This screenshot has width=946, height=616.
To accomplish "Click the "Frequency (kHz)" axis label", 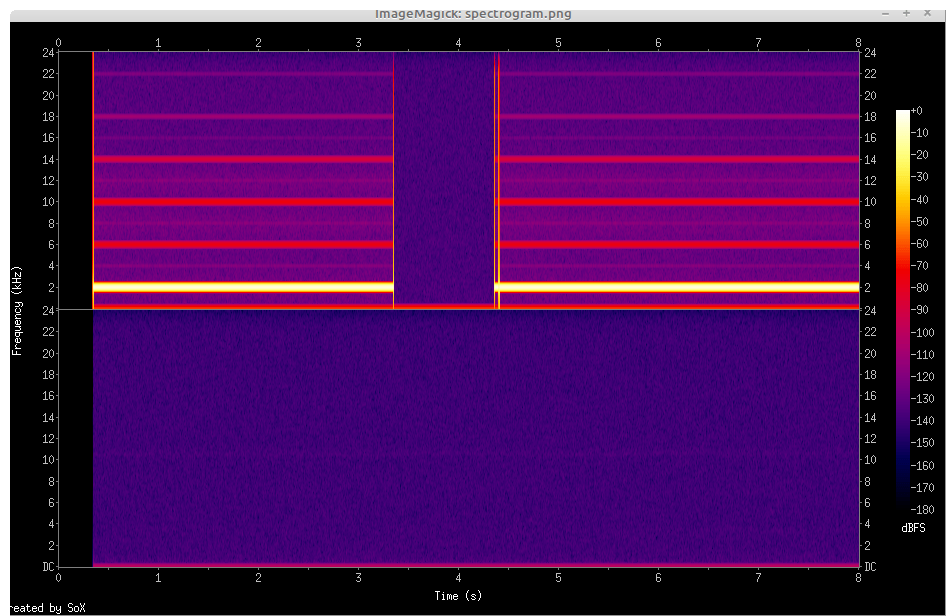I will (16, 310).
